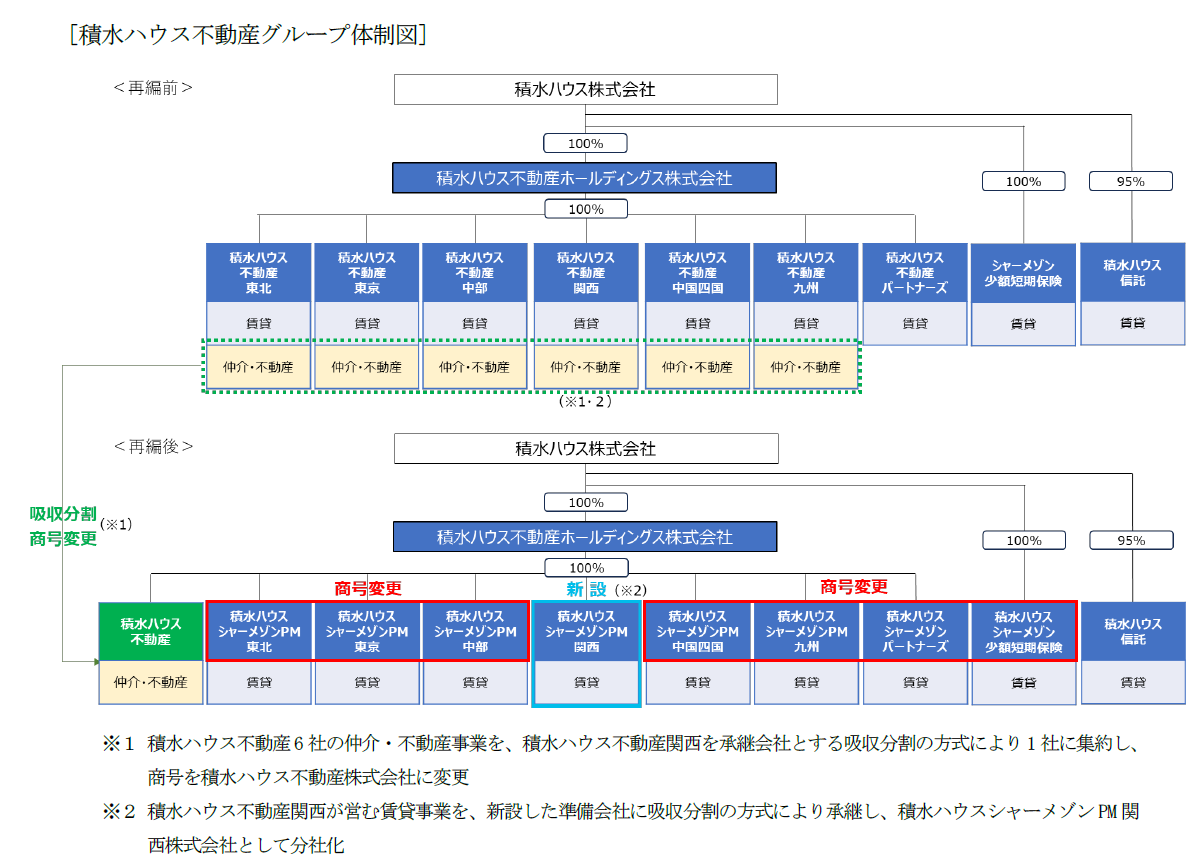This screenshot has height=866, width=1197.
Task: Click 積水ハウス不動産 九州 company box
Action: pos(805,273)
